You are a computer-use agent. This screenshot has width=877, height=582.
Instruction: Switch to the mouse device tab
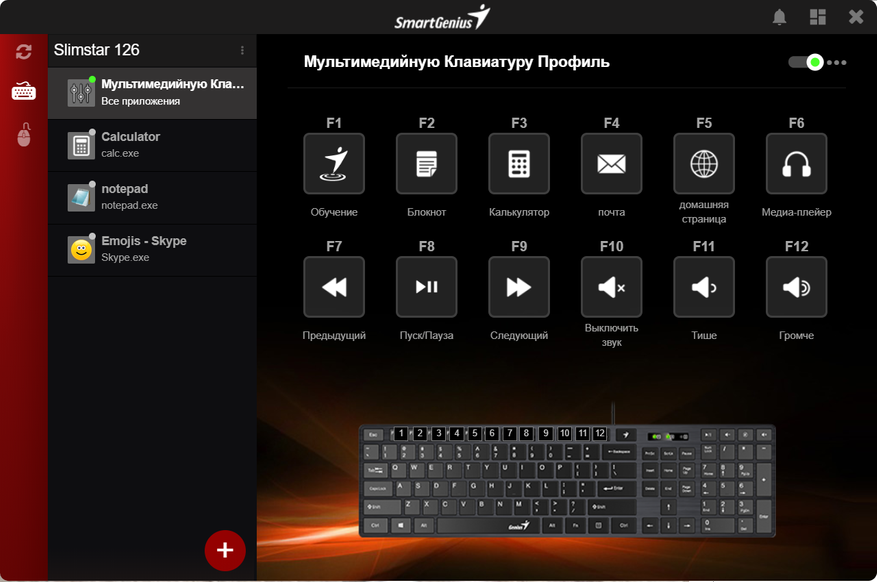coord(23,134)
